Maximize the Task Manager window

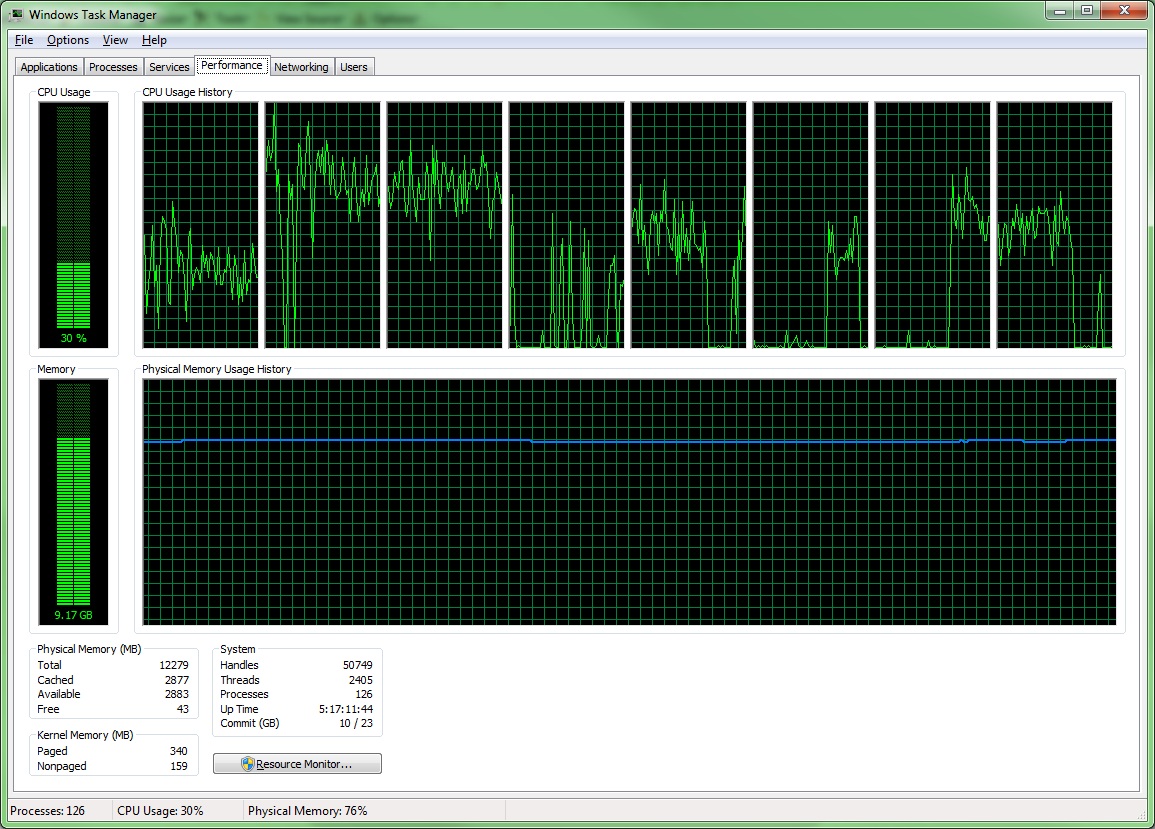coord(1087,11)
